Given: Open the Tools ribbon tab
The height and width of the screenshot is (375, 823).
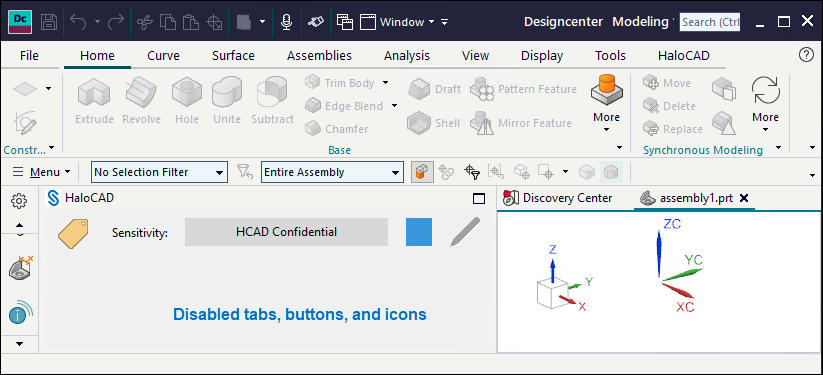Looking at the screenshot, I should 610,56.
